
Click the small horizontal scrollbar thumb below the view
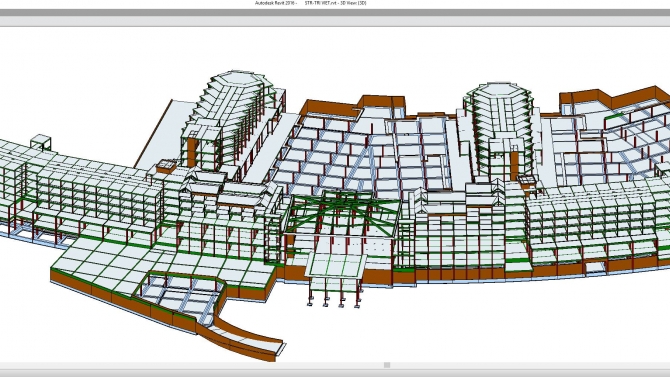(387, 365)
